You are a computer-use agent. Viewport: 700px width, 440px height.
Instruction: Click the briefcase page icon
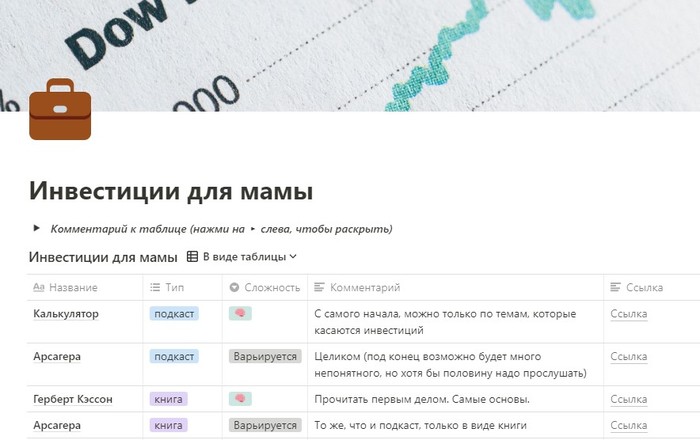(x=60, y=109)
